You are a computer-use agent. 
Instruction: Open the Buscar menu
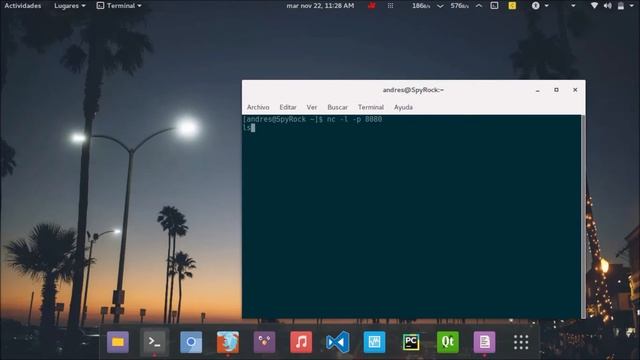coord(338,107)
